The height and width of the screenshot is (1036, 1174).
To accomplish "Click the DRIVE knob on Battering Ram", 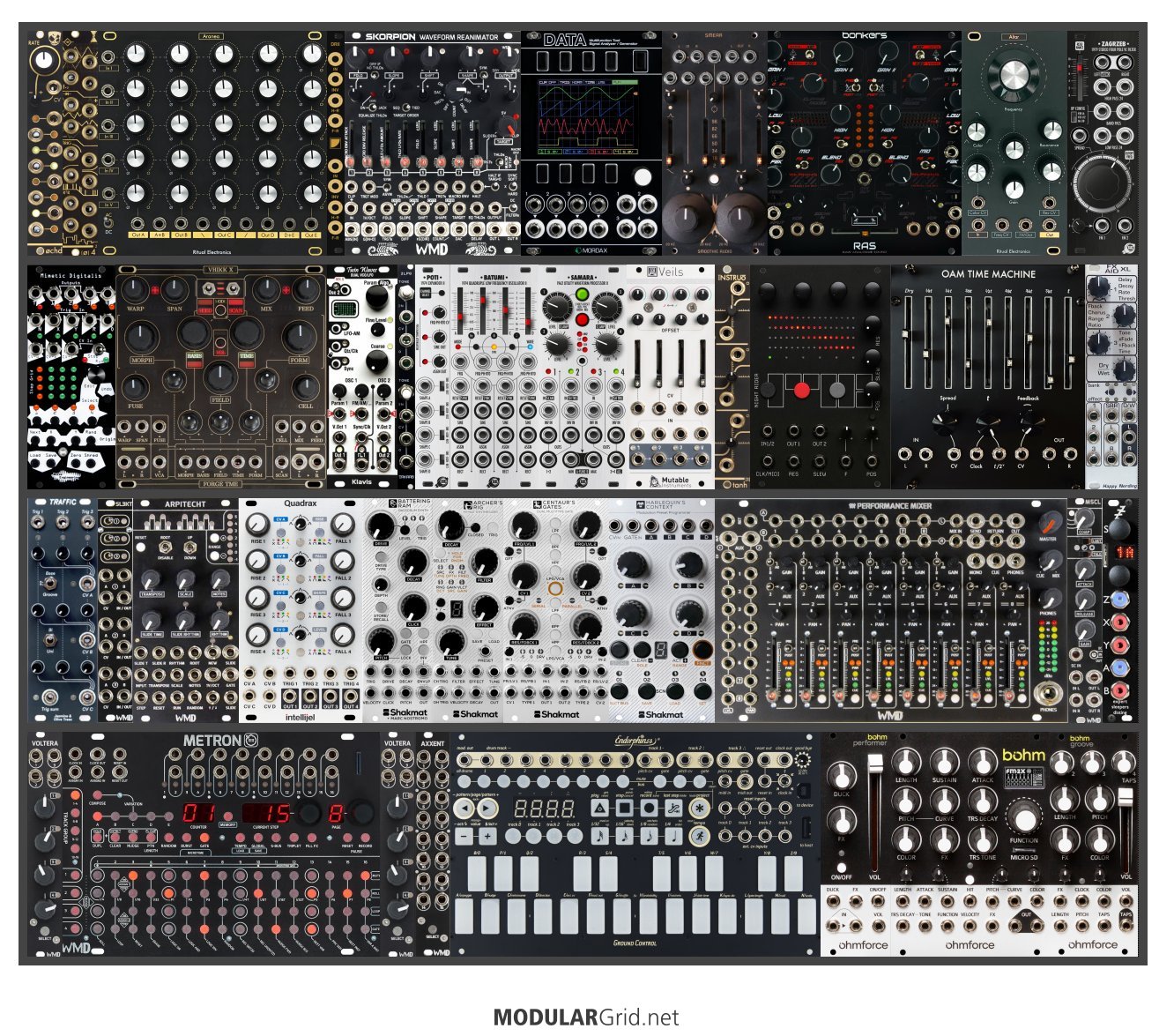I will pyautogui.click(x=382, y=525).
